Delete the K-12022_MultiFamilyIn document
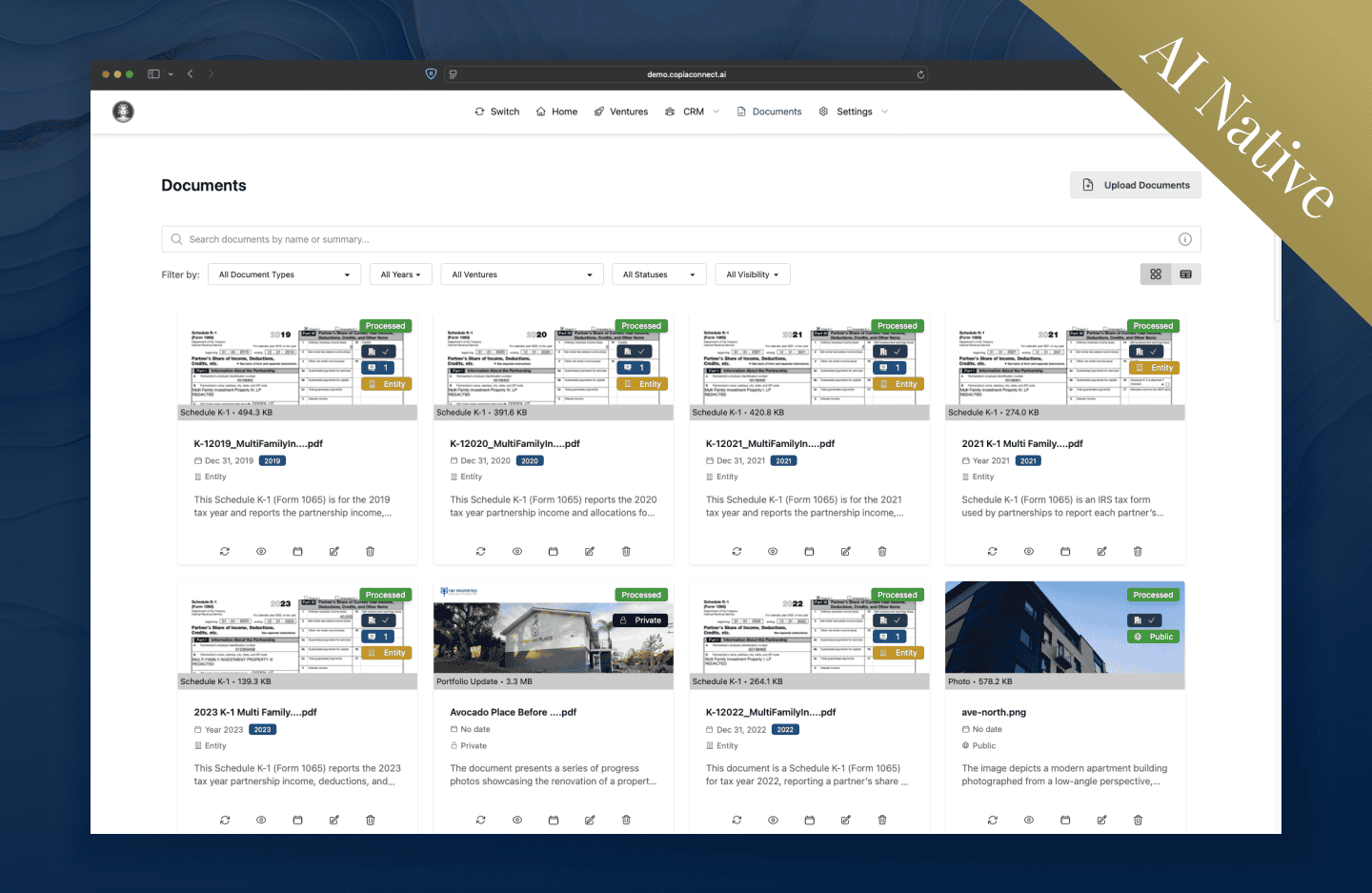1372x893 pixels. (x=882, y=820)
